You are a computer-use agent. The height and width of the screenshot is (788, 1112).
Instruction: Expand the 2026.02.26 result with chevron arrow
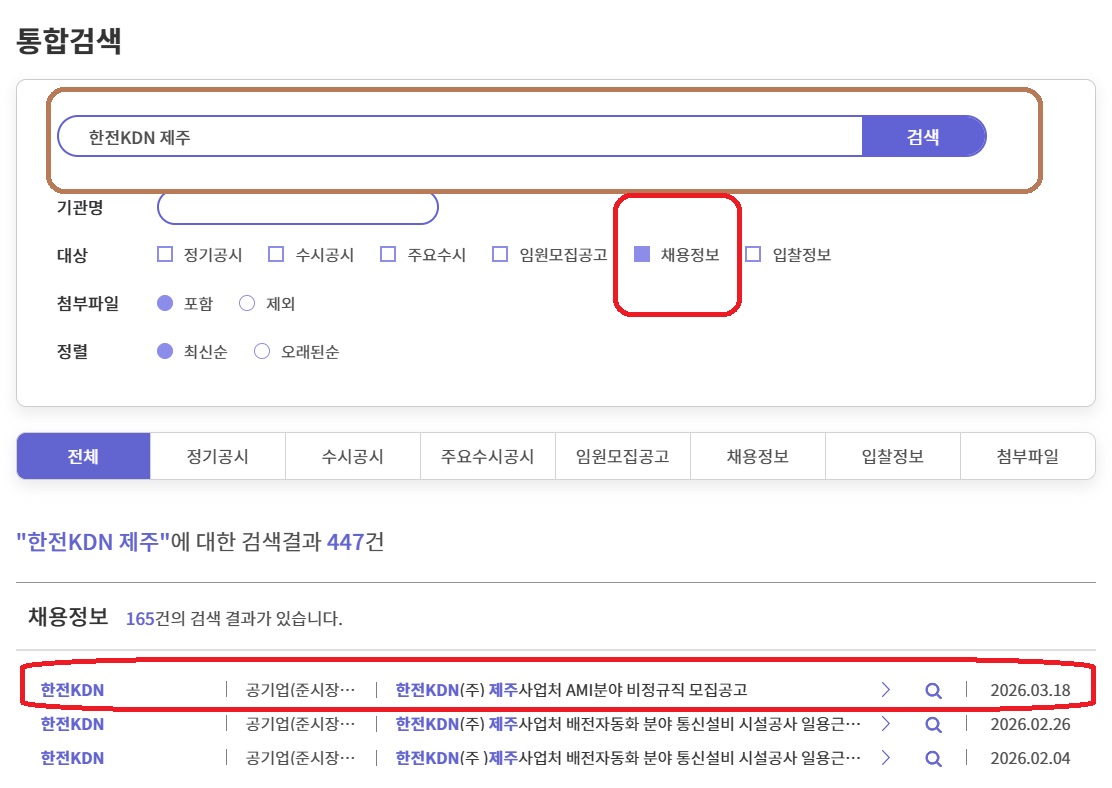tap(885, 725)
